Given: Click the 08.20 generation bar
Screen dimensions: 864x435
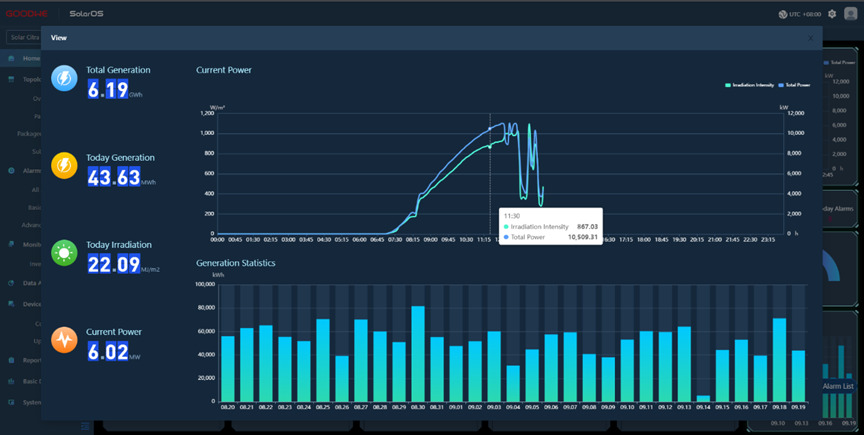Looking at the screenshot, I should (228, 369).
